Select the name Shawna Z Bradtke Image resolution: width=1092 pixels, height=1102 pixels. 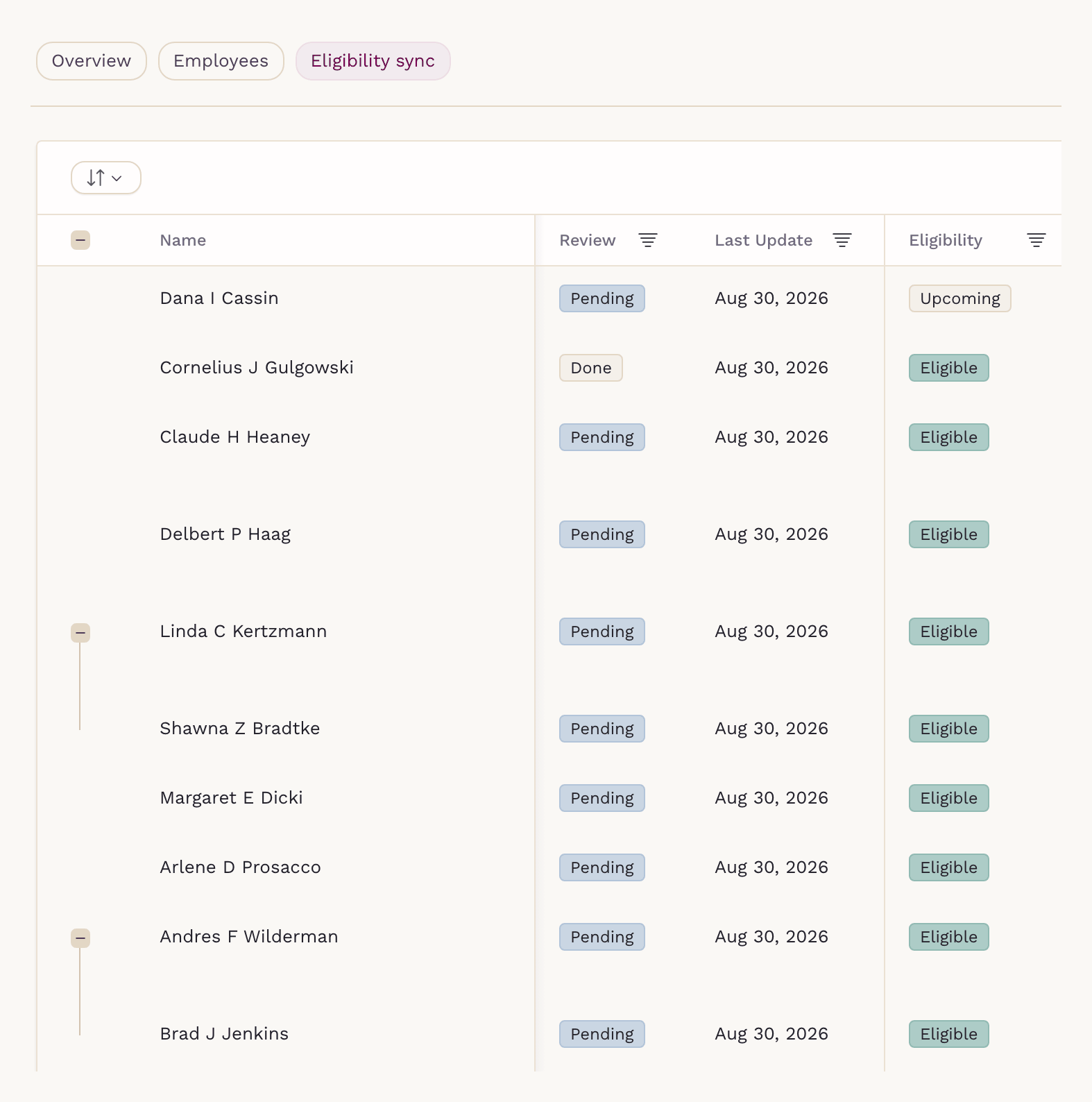[240, 729]
